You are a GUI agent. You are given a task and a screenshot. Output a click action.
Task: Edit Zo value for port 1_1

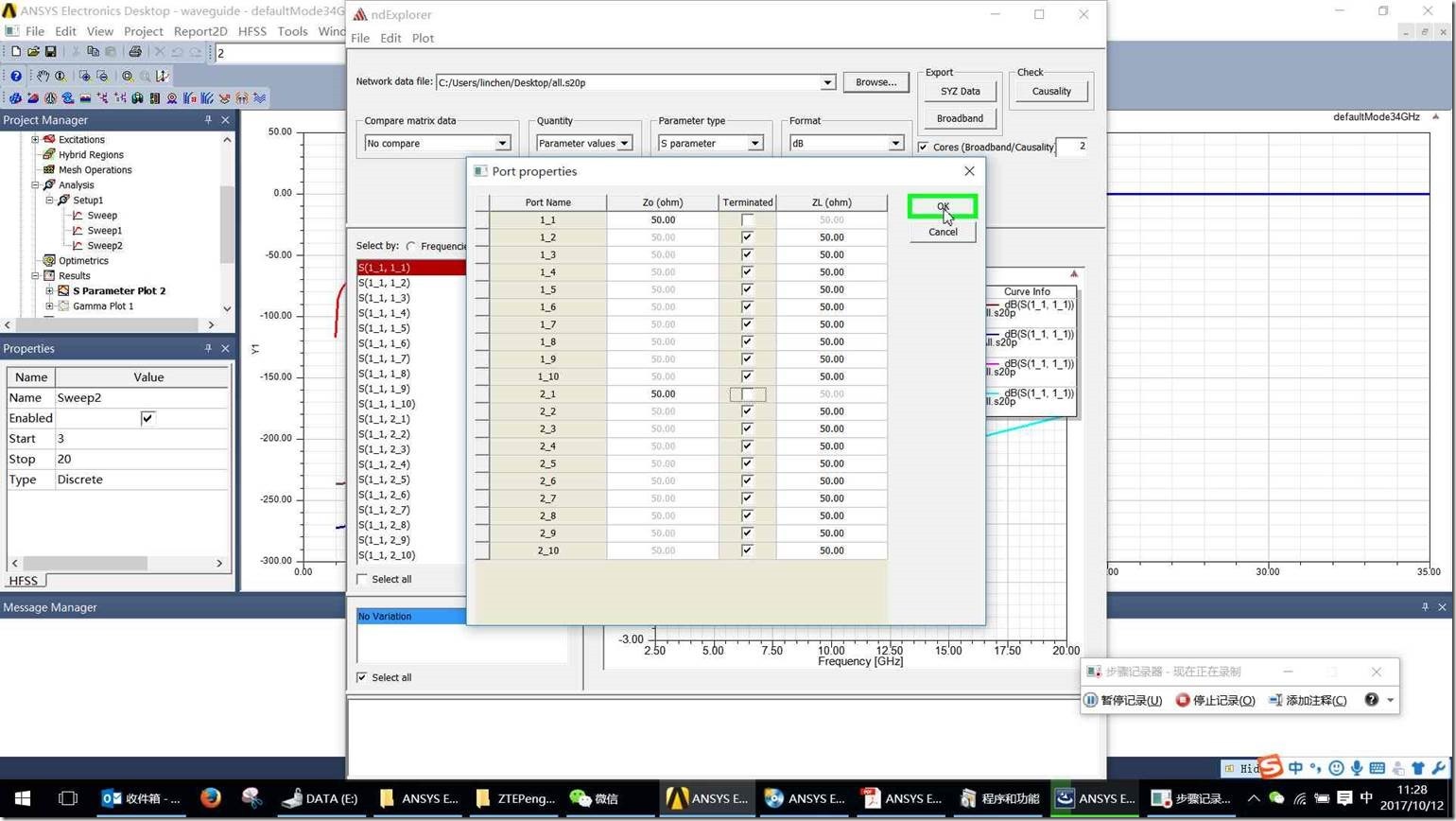[662, 219]
